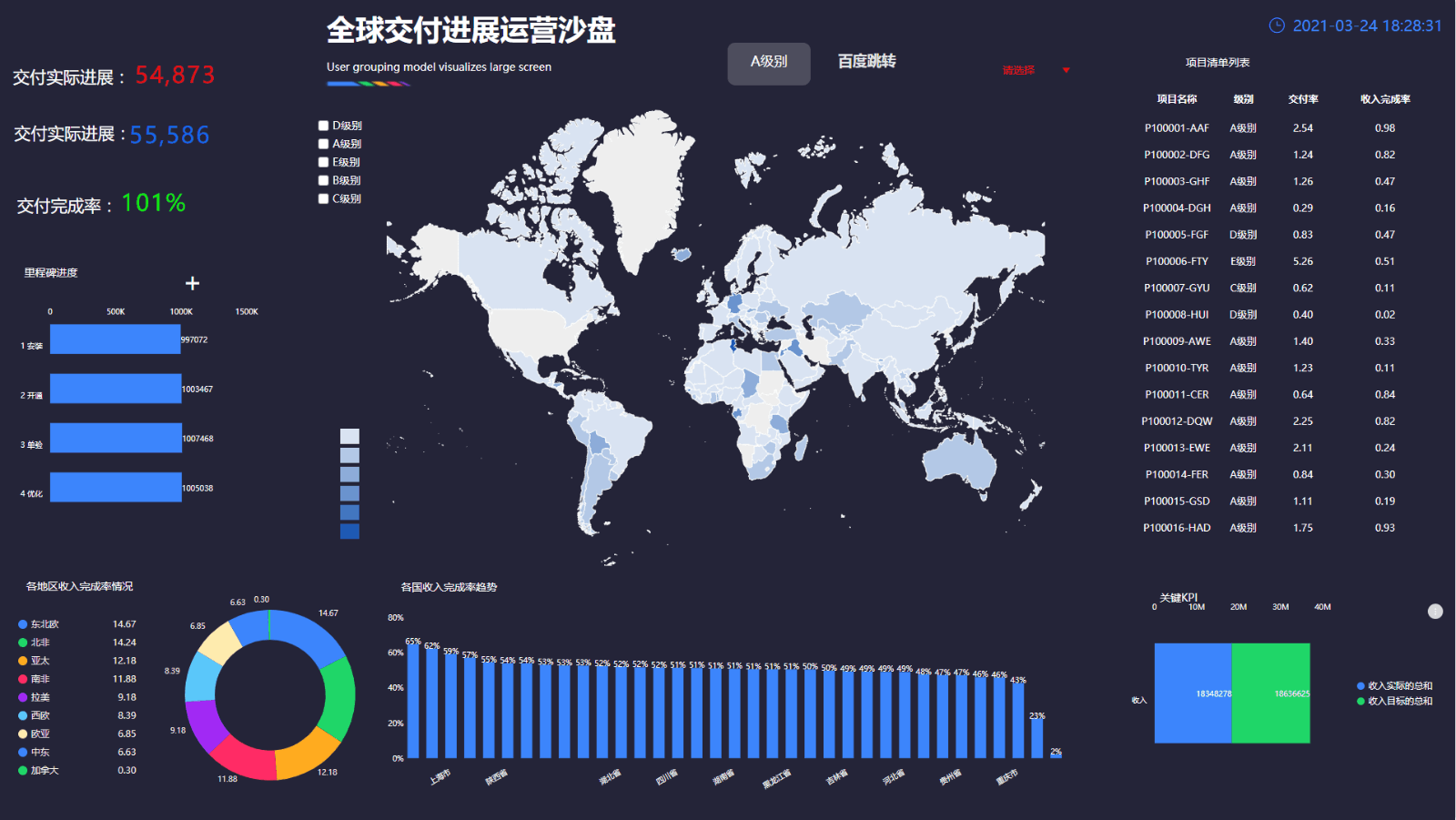Check the C级别 checkbox
This screenshot has height=820, width=1456.
click(324, 197)
